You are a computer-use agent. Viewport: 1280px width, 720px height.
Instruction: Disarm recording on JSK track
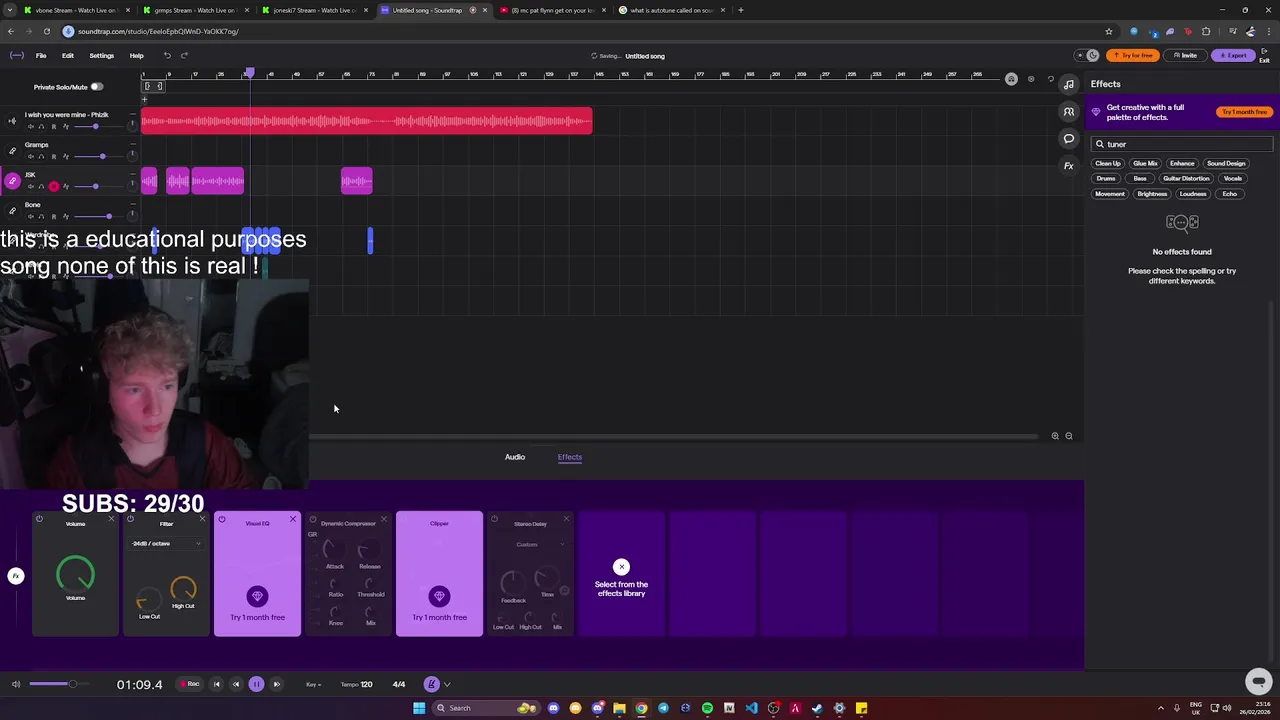pyautogui.click(x=54, y=187)
